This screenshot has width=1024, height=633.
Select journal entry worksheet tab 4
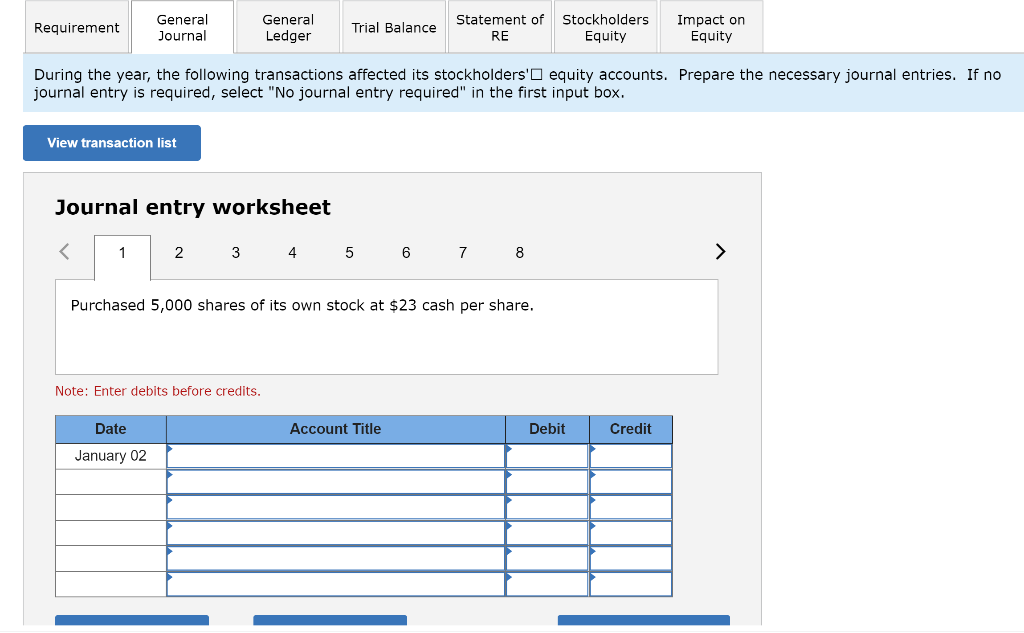coord(293,253)
